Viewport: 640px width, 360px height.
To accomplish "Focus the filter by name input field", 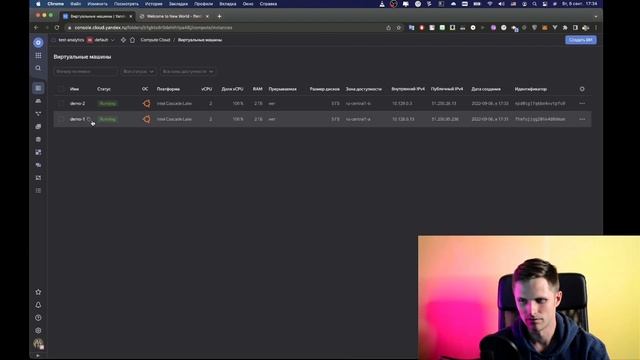I will (85, 71).
